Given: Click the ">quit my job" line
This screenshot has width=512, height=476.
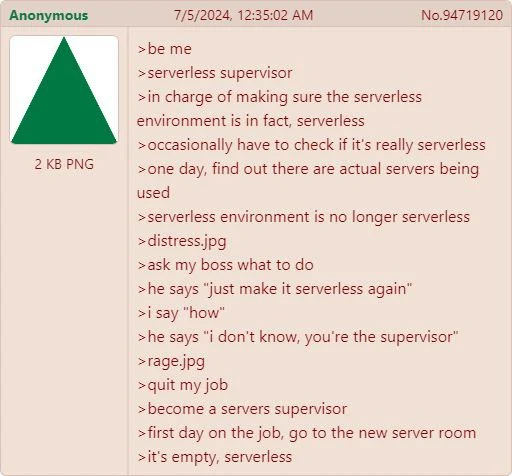Looking at the screenshot, I should [183, 385].
